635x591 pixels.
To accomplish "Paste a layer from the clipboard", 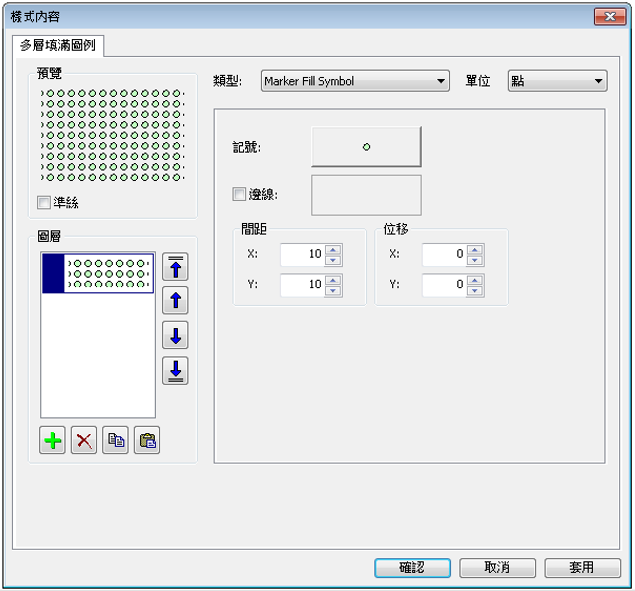I will [147, 440].
